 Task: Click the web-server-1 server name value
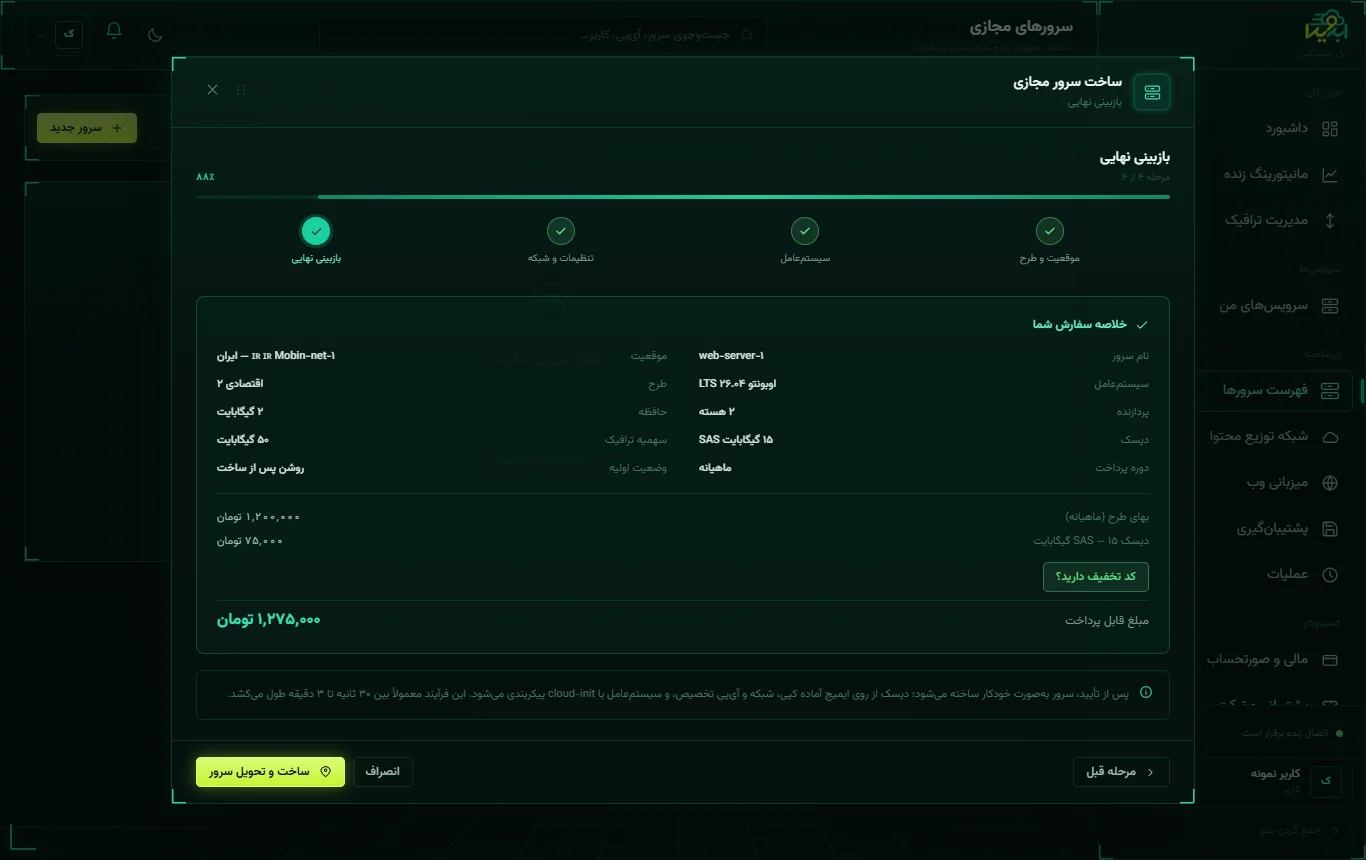tap(731, 356)
